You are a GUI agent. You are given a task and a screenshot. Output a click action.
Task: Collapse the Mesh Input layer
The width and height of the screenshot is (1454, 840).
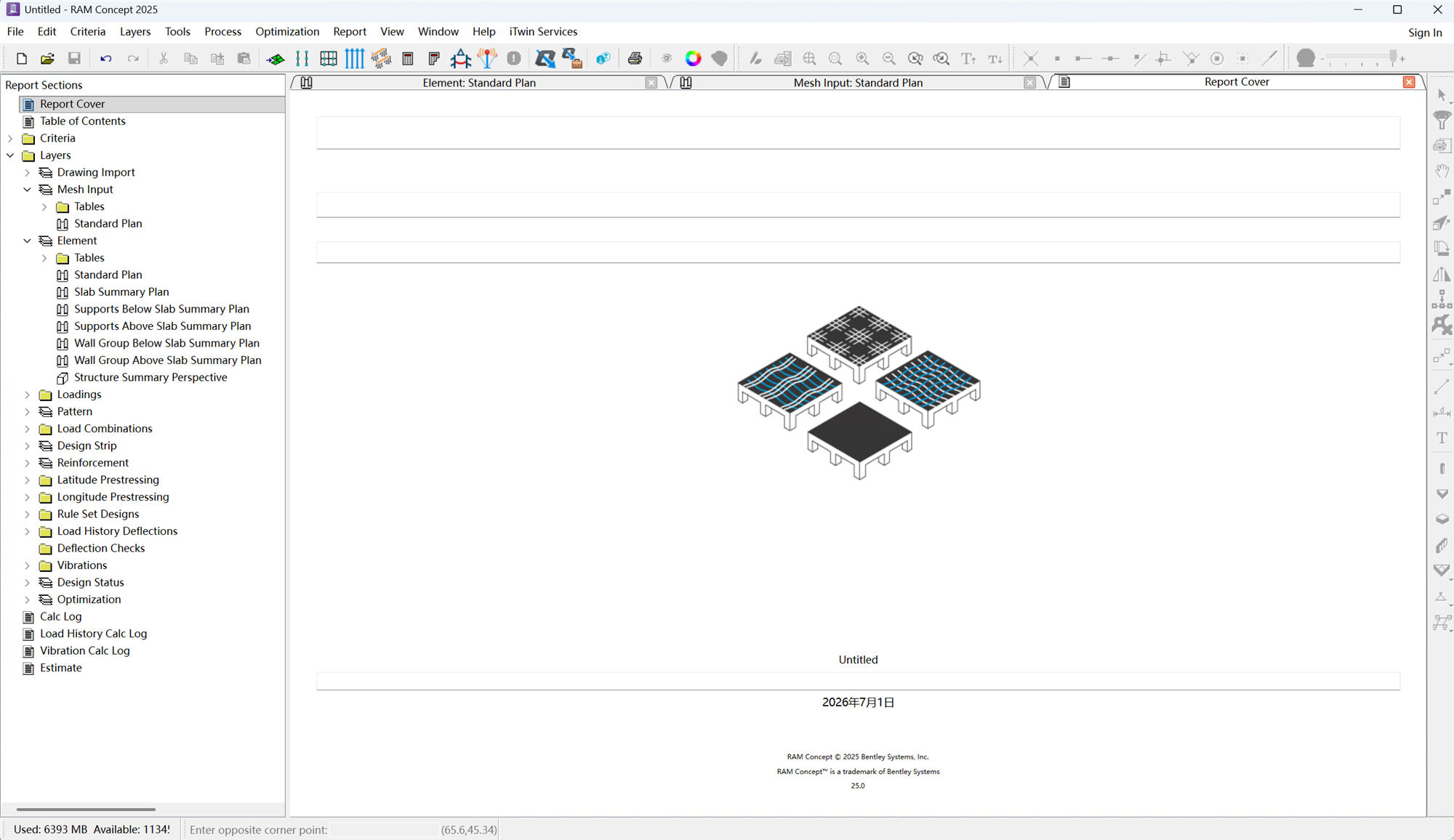(x=28, y=190)
